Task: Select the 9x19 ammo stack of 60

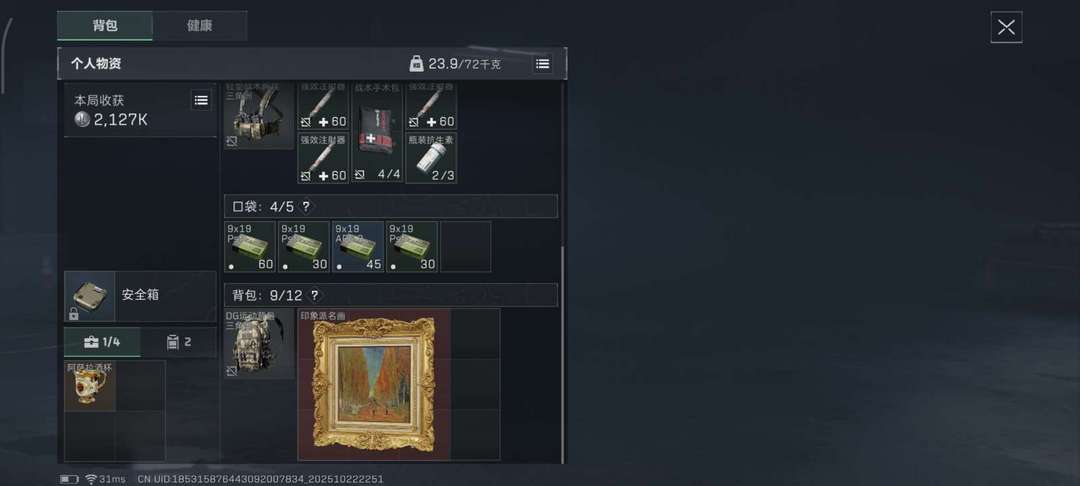Action: 250,246
